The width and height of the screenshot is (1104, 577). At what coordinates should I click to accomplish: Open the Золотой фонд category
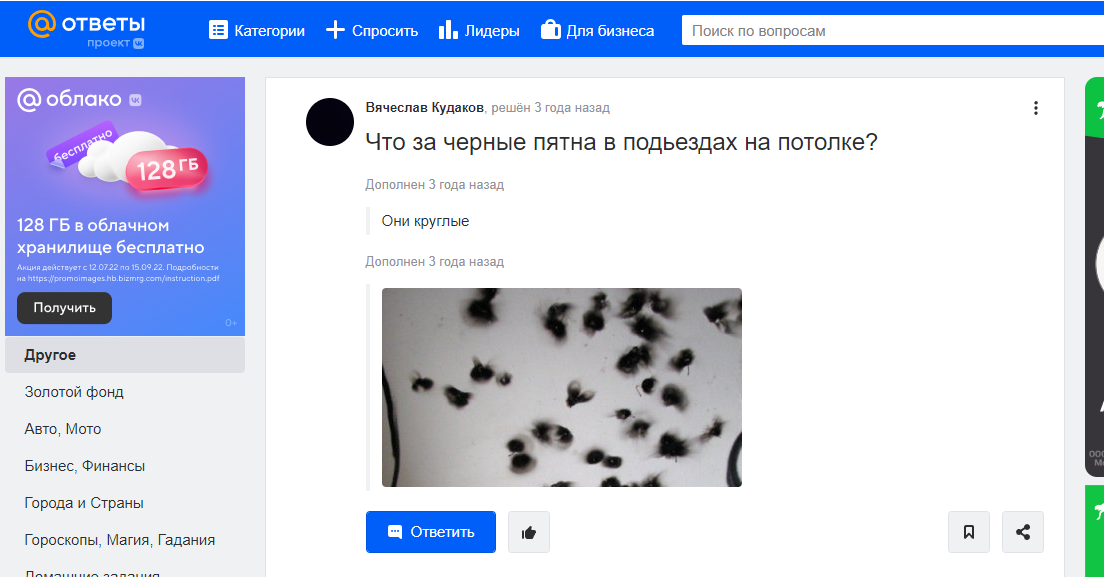74,392
